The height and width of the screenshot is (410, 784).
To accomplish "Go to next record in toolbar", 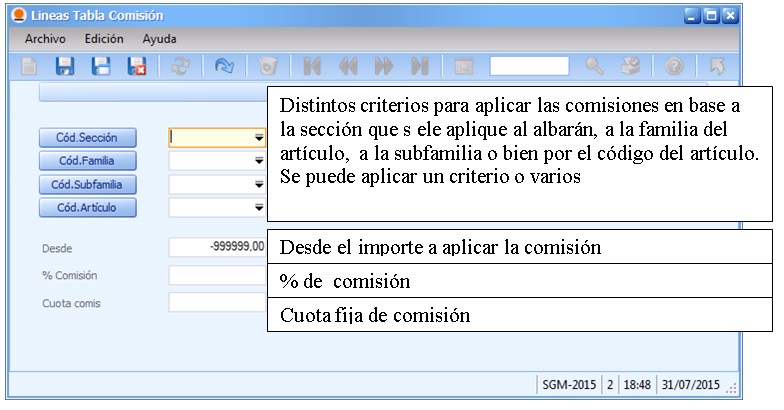I will [x=383, y=67].
